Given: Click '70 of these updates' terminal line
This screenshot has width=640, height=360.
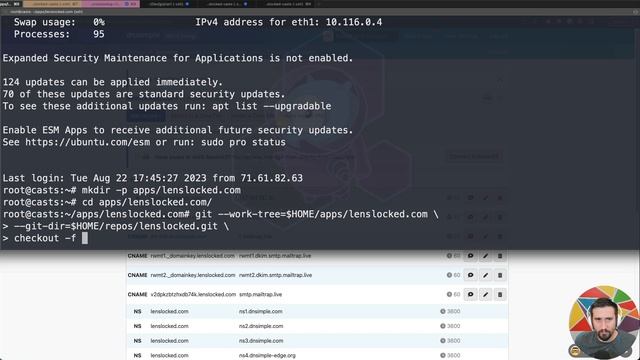Looking at the screenshot, I should [144, 94].
